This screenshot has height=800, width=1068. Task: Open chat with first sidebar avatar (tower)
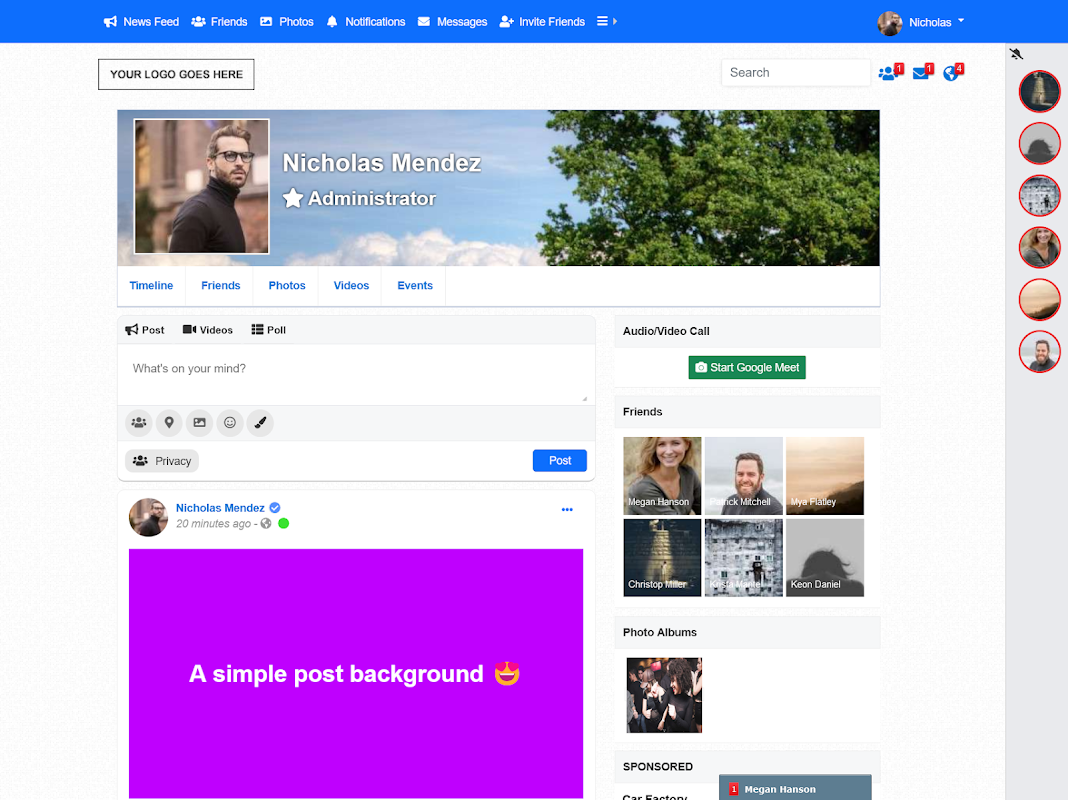(x=1039, y=91)
